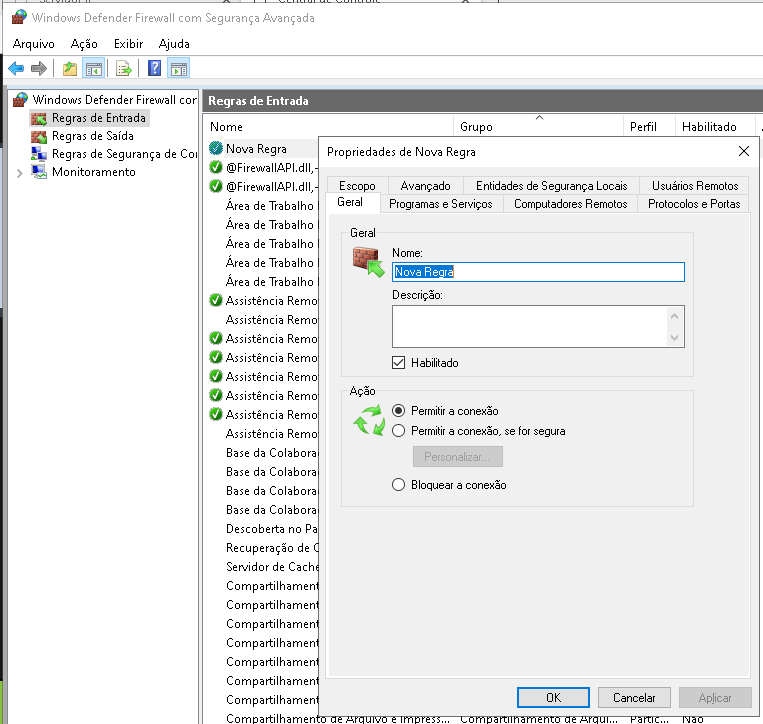Switch to Programas e Serviços tab
Screen dimensions: 763x724
pyautogui.click(x=441, y=204)
